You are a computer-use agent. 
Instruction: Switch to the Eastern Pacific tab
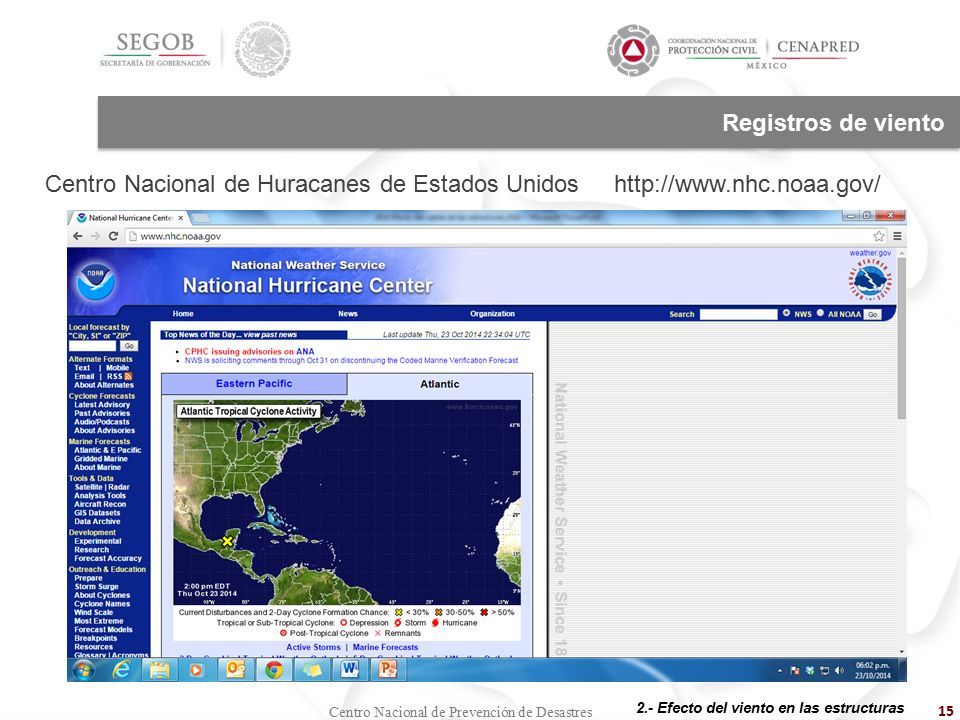pyautogui.click(x=254, y=384)
